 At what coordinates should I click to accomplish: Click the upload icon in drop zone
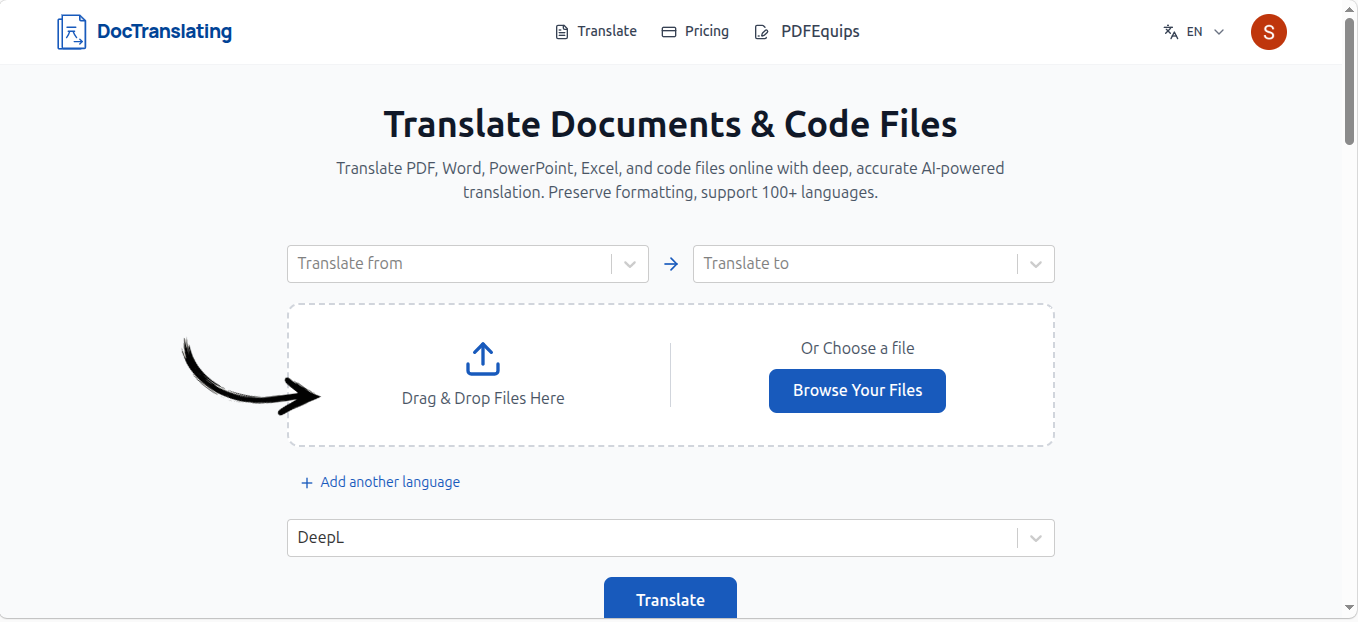(x=483, y=359)
